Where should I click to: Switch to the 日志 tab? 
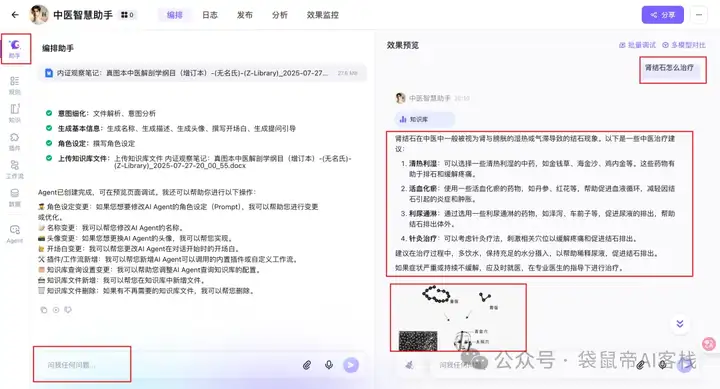tap(210, 15)
